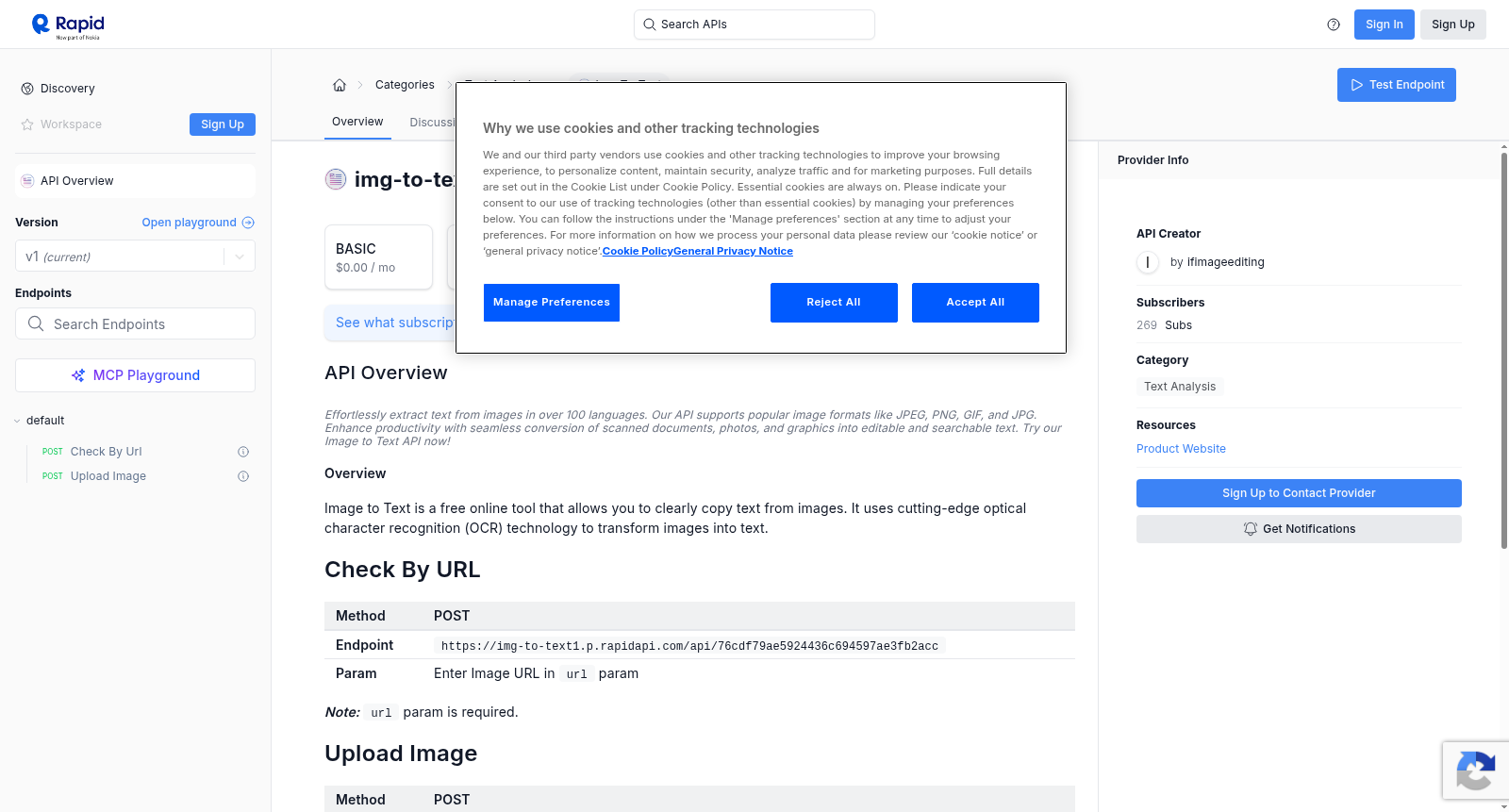Open the help question mark icon

coord(1334,25)
